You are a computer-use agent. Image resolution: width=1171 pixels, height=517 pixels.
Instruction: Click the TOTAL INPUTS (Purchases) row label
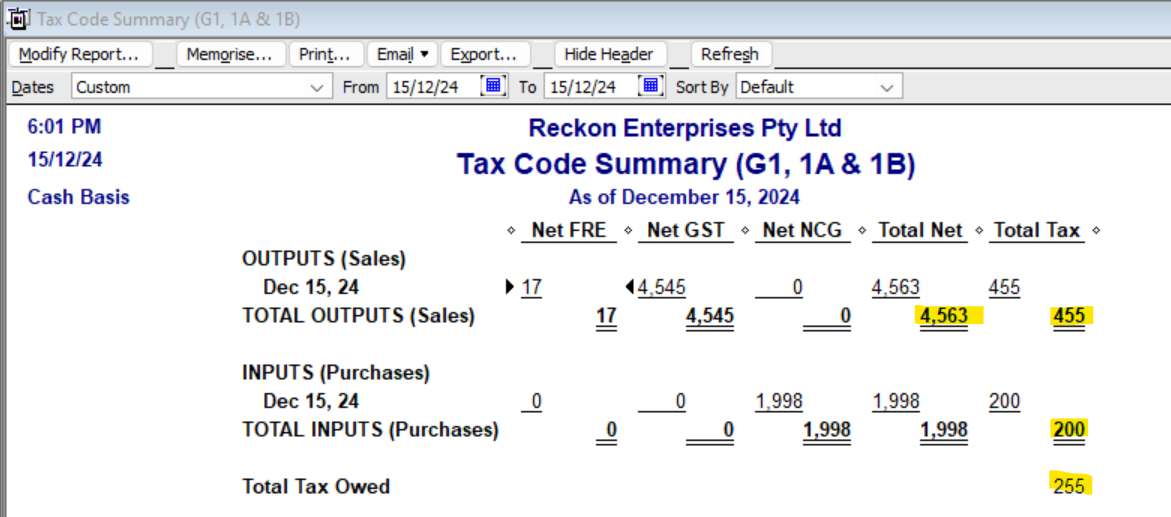coord(370,430)
